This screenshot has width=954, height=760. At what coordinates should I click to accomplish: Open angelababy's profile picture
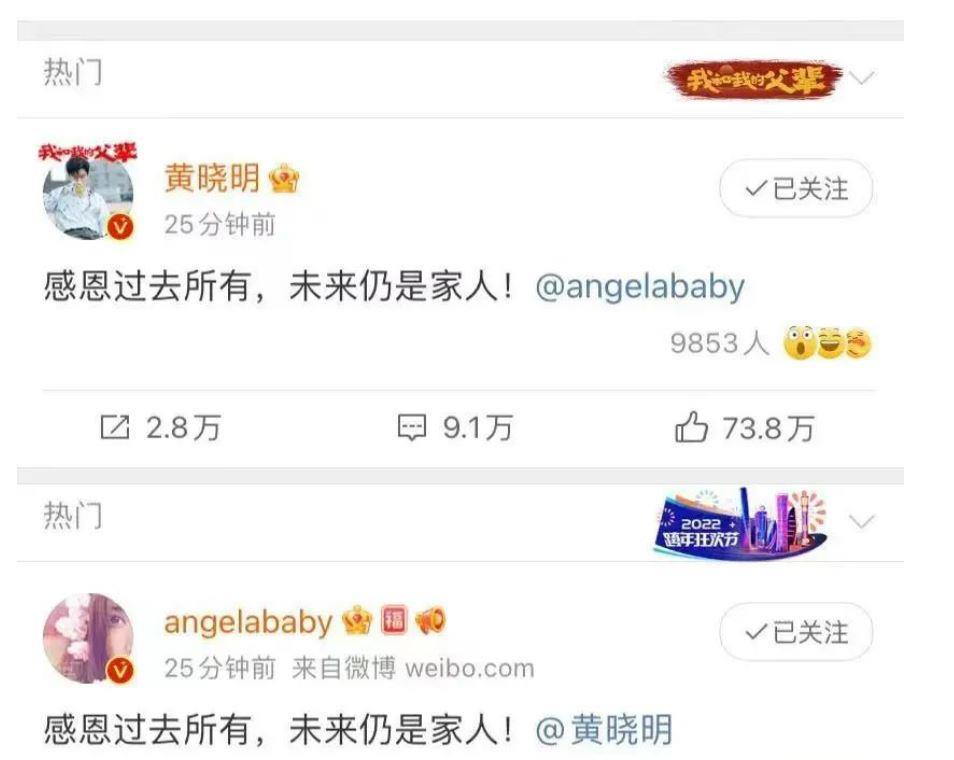pyautogui.click(x=88, y=638)
